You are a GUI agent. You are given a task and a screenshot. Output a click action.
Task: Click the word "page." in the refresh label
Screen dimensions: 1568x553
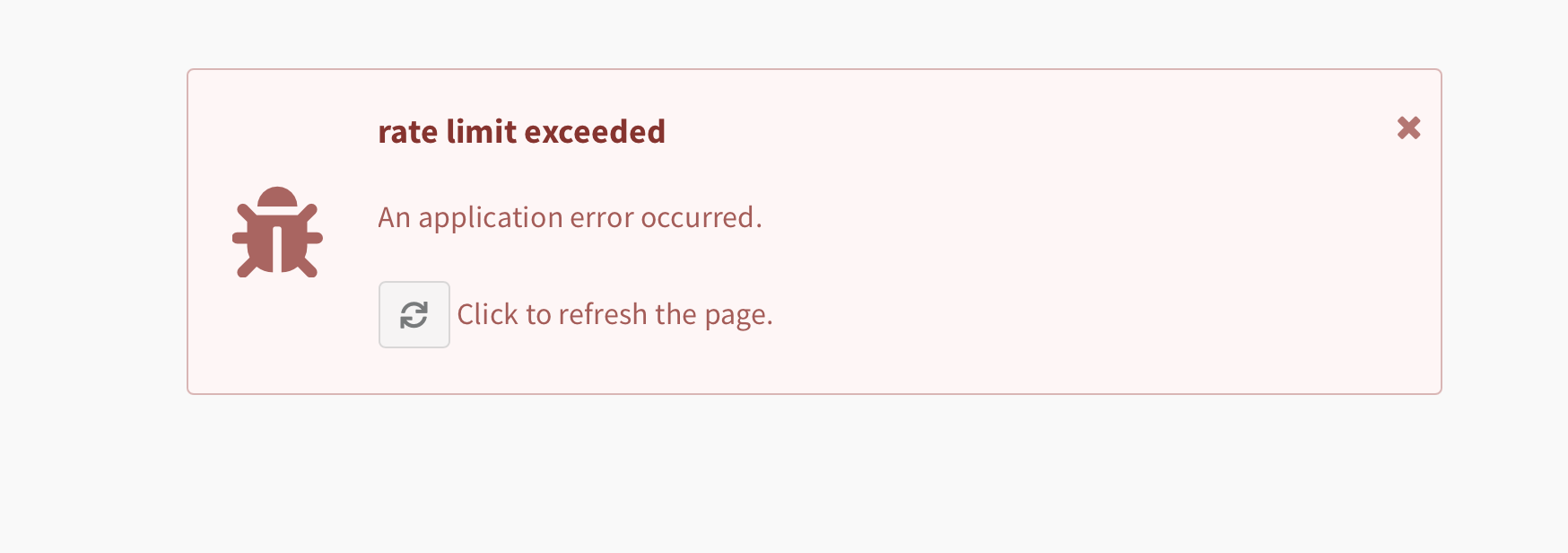[x=738, y=316]
